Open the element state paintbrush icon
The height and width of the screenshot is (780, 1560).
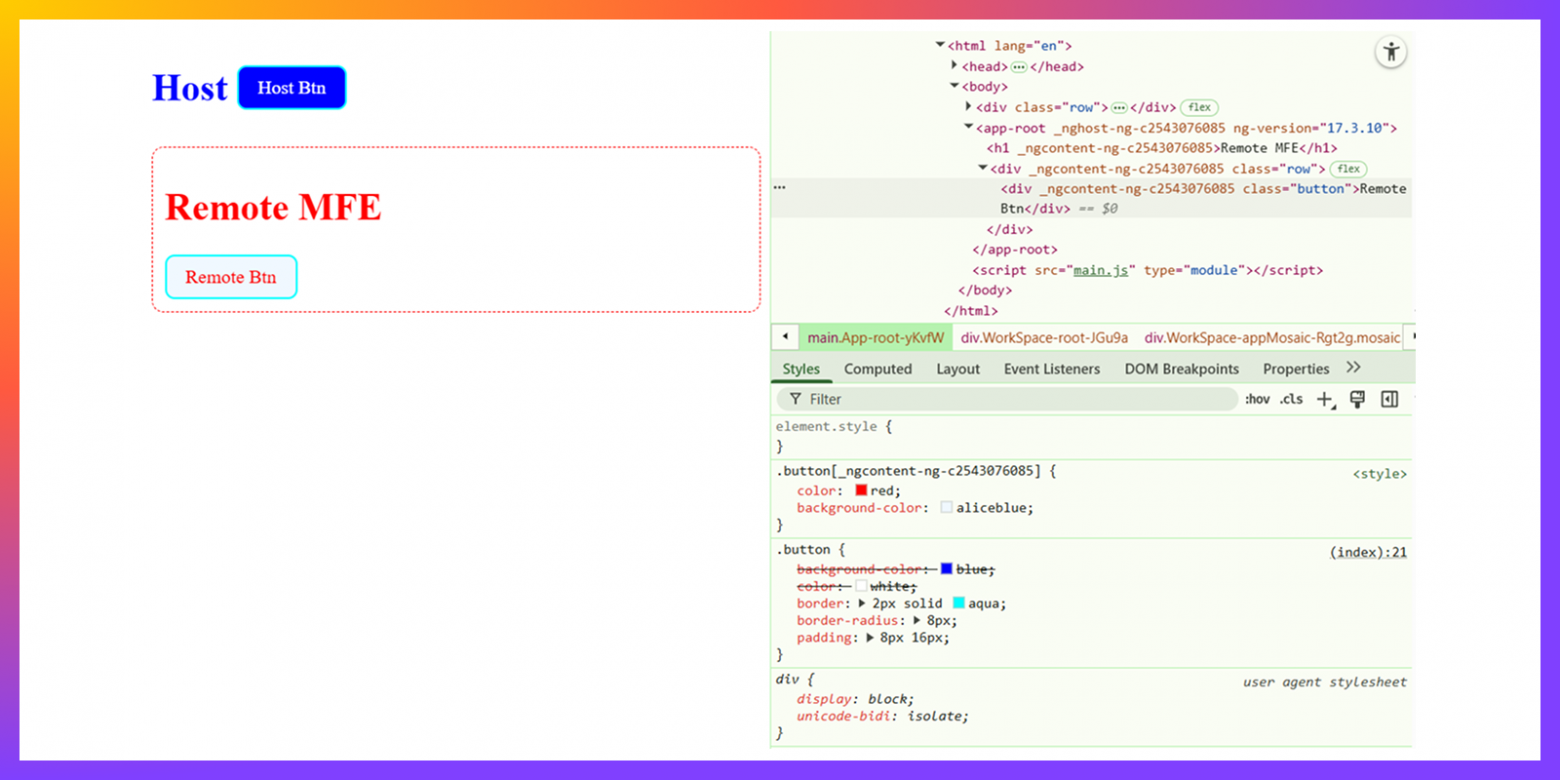pos(1357,400)
